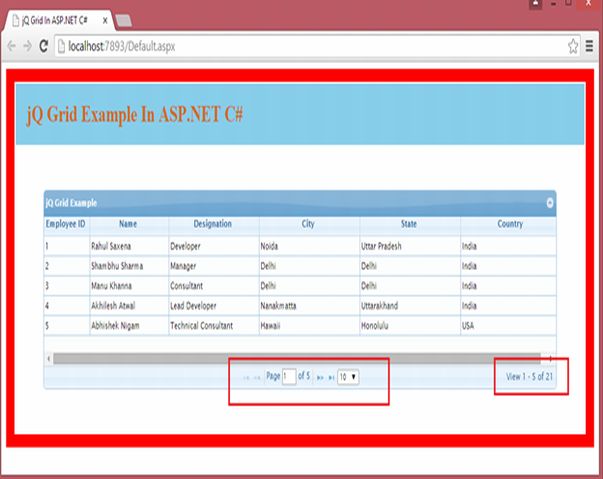Sort by Designation column header
603x479 pixels.
click(213, 224)
